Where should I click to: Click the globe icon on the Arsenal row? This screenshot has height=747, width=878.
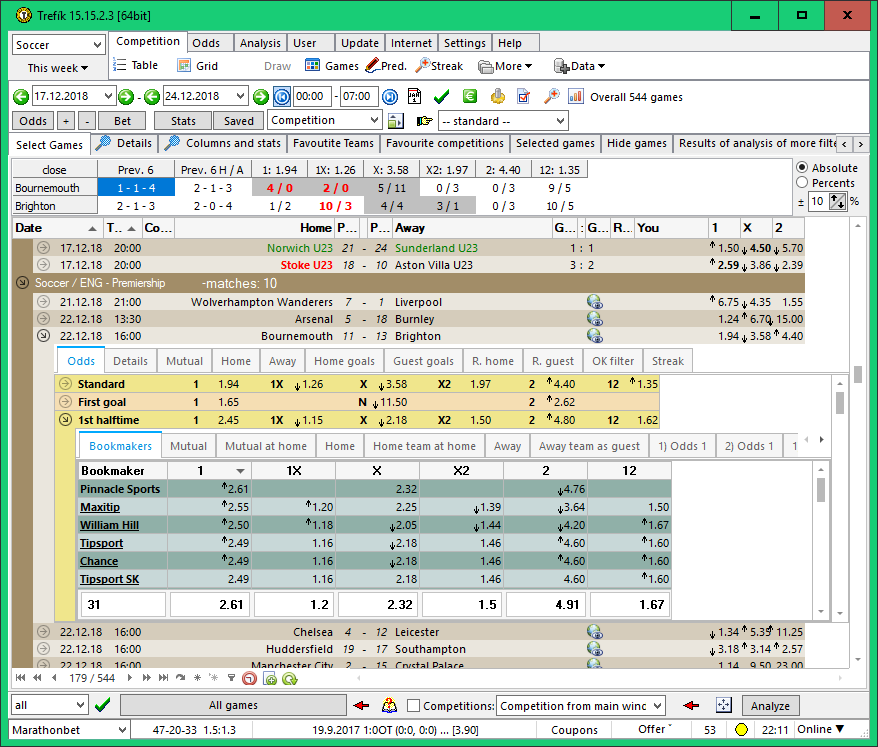coord(595,319)
